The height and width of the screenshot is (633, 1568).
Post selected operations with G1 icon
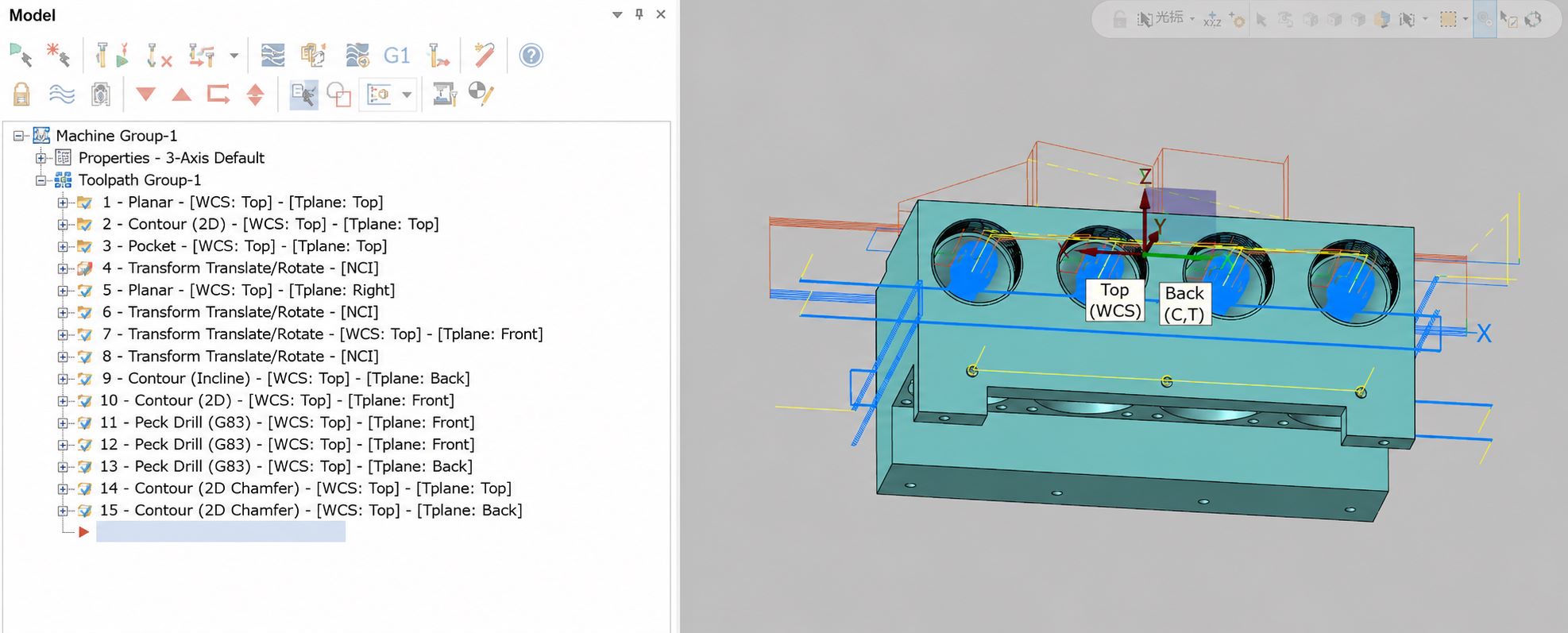pos(396,56)
